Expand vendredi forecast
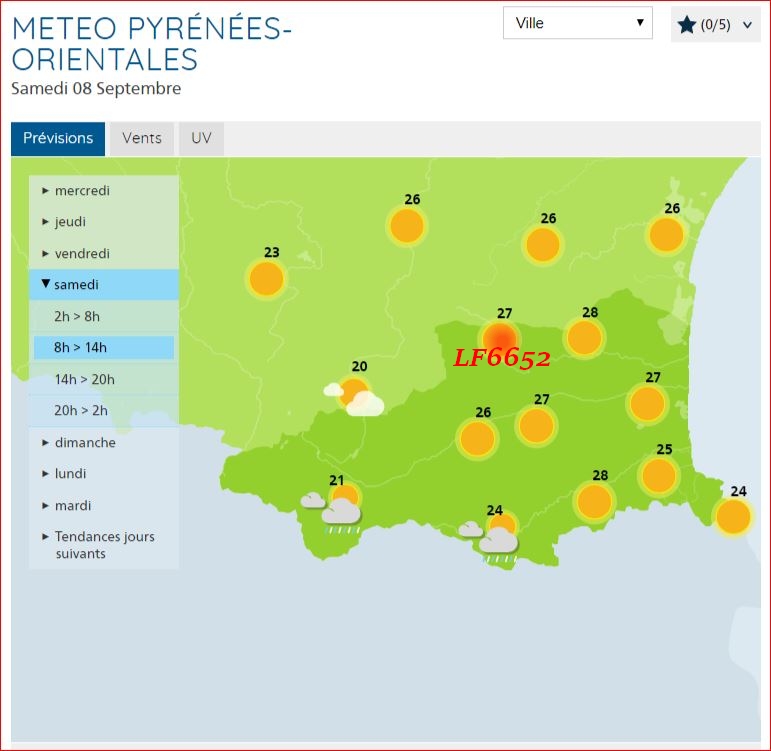The height and width of the screenshot is (751, 771). pyautogui.click(x=104, y=253)
